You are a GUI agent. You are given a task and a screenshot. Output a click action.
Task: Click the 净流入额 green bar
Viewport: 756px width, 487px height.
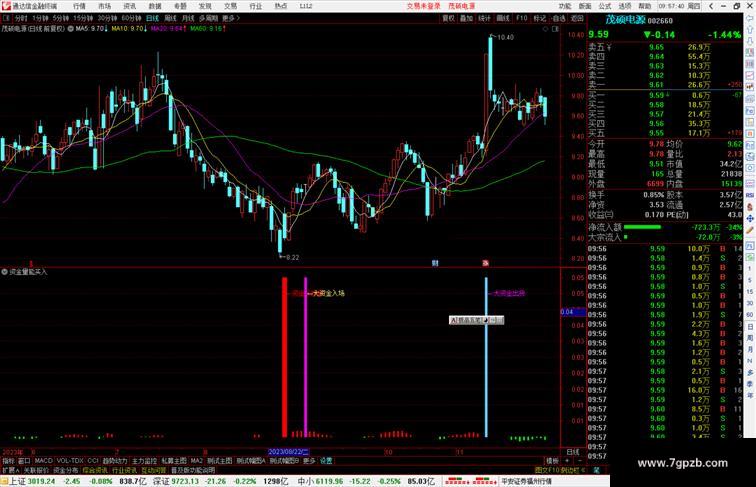click(x=642, y=227)
